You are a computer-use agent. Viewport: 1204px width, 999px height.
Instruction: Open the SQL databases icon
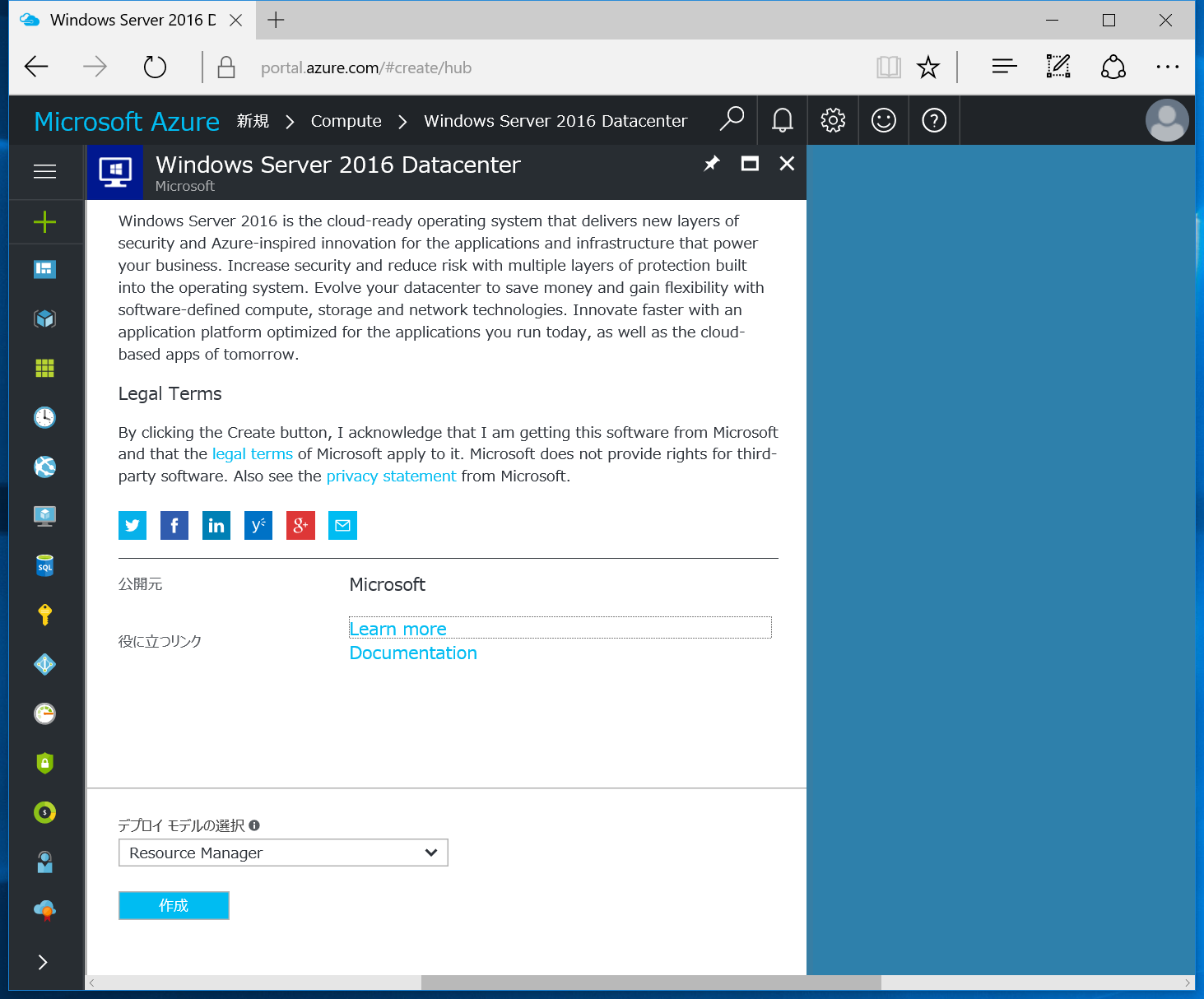[x=44, y=565]
